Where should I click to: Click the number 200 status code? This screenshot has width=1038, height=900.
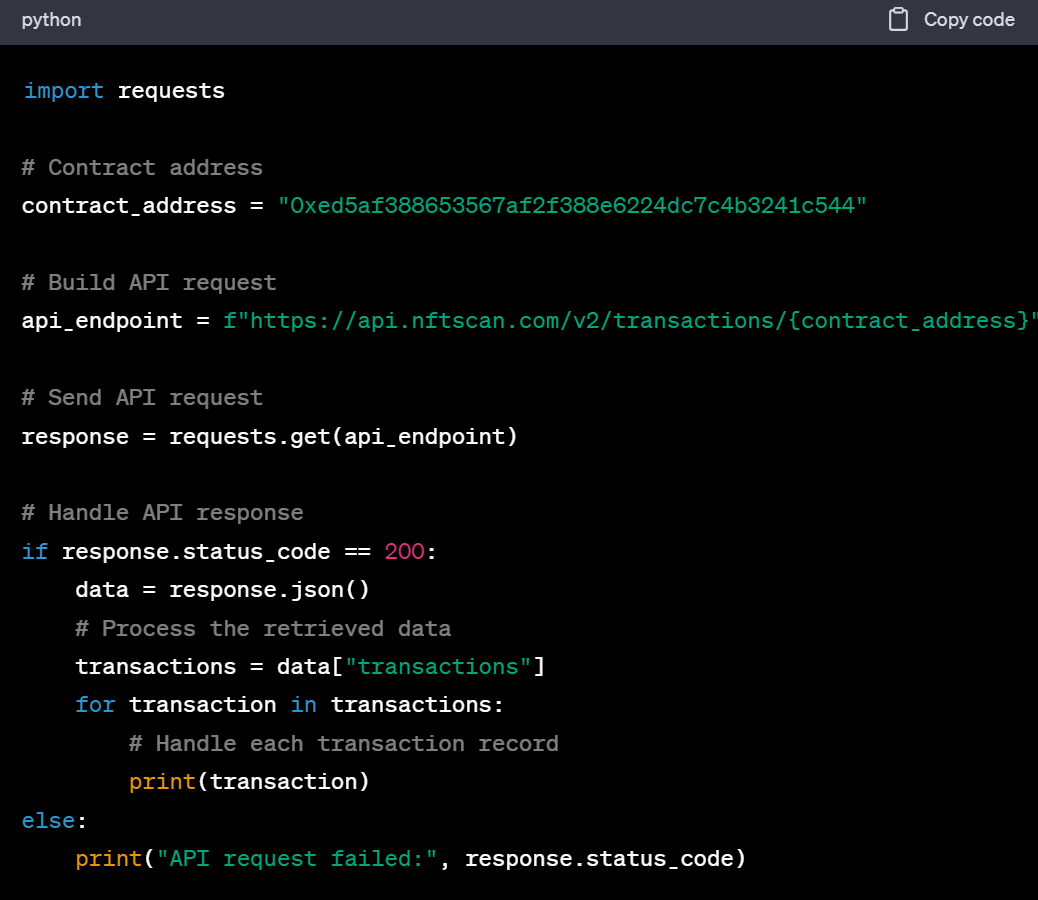tap(404, 552)
